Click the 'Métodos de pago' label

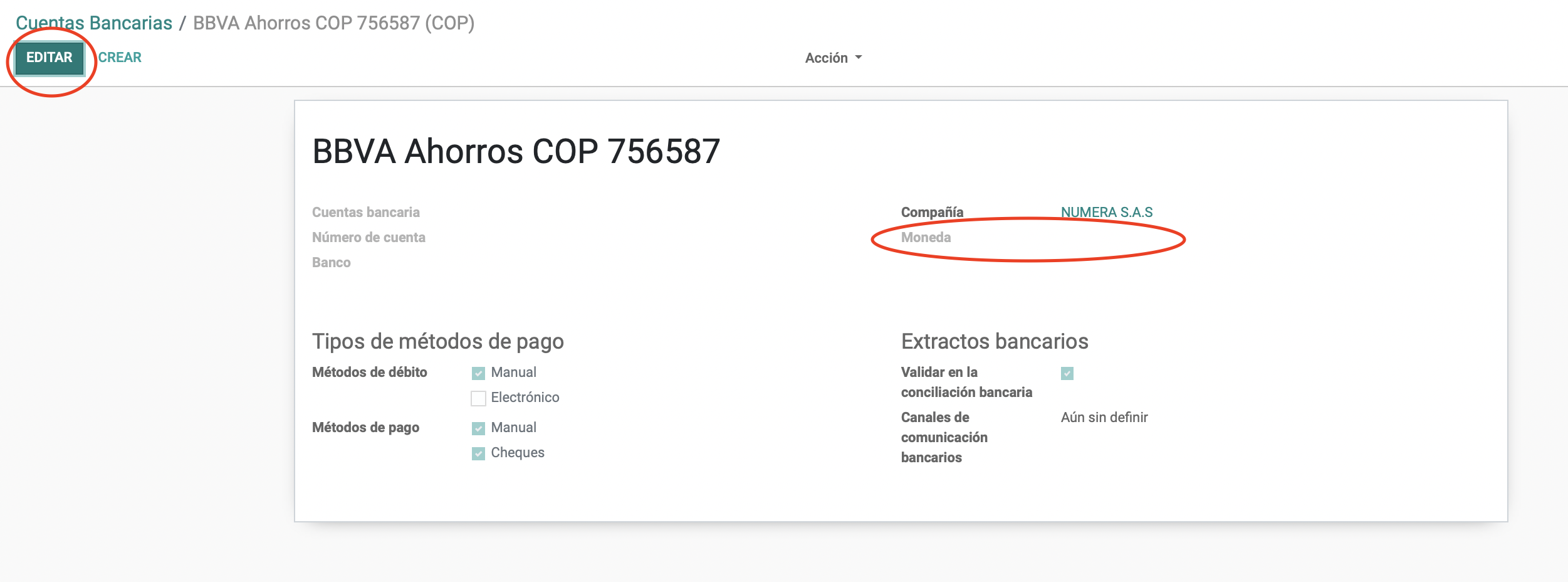(x=366, y=428)
